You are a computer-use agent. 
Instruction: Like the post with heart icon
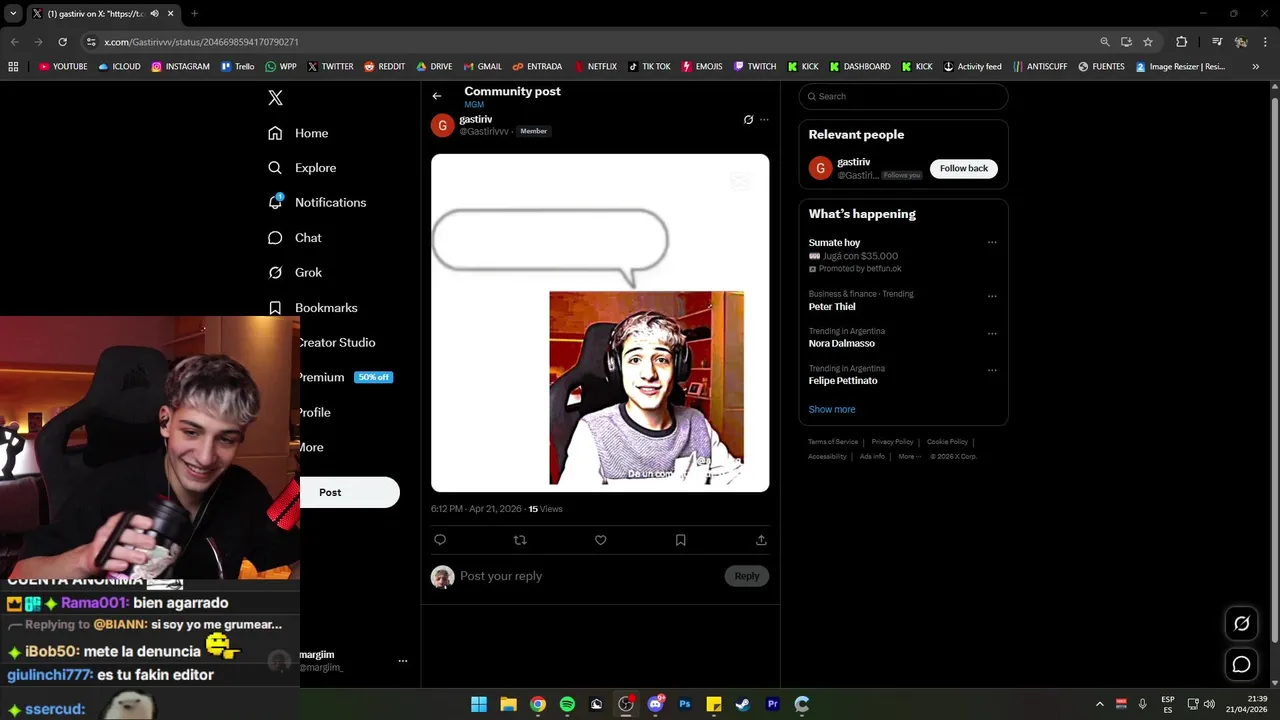[x=601, y=540]
